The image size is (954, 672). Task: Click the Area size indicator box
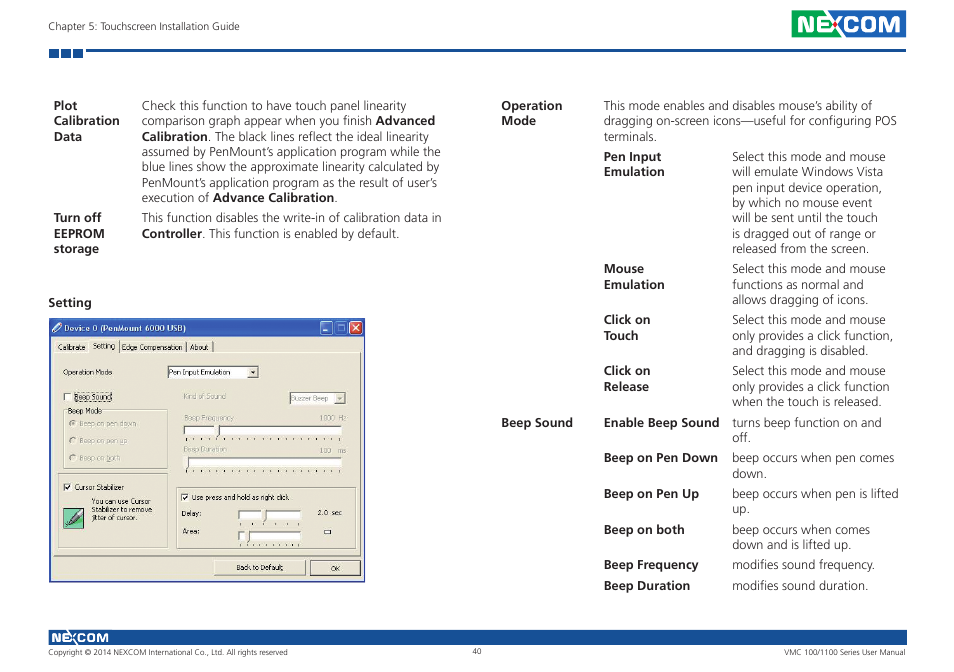(327, 532)
